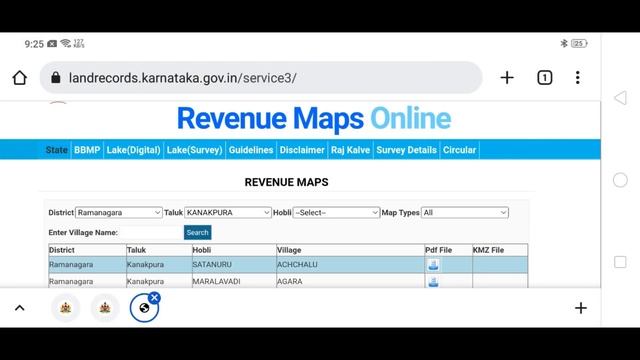Open the Guidelines tab
This screenshot has width=640, height=360.
[x=251, y=150]
